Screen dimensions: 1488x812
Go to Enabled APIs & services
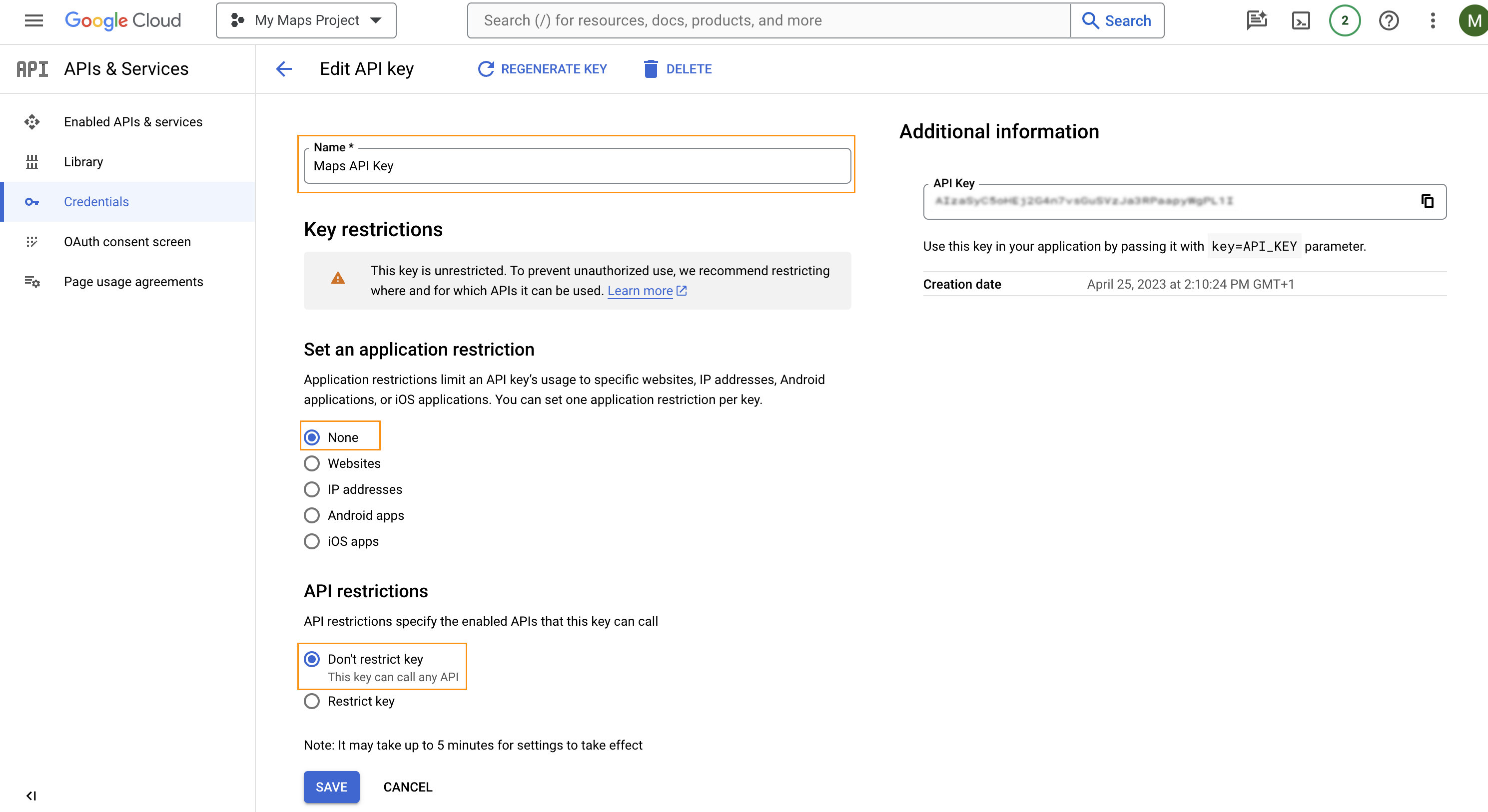[x=133, y=122]
